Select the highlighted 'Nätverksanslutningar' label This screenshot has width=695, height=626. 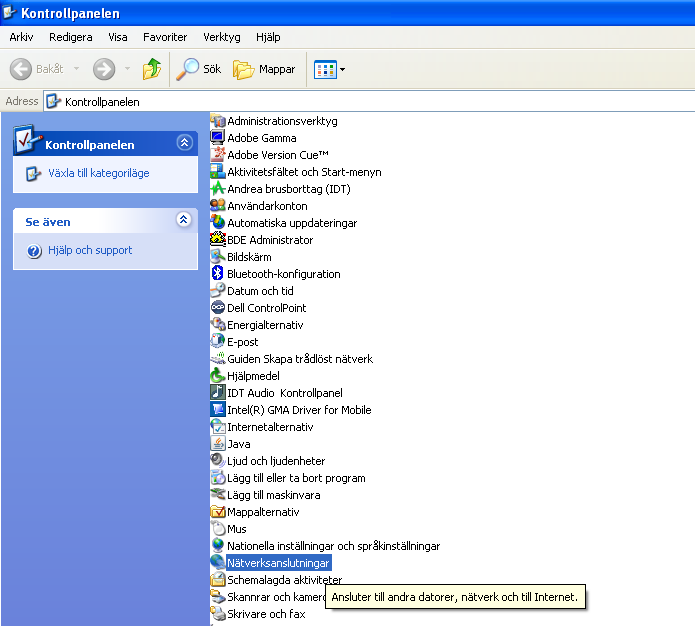pyautogui.click(x=278, y=563)
